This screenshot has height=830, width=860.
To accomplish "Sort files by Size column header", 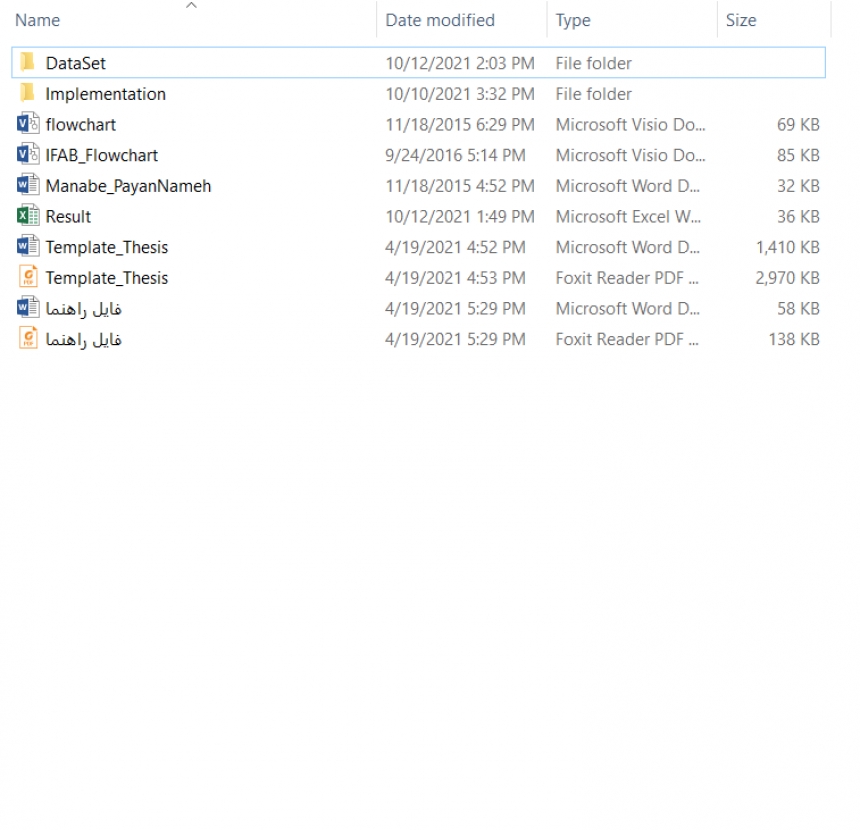I will [741, 20].
